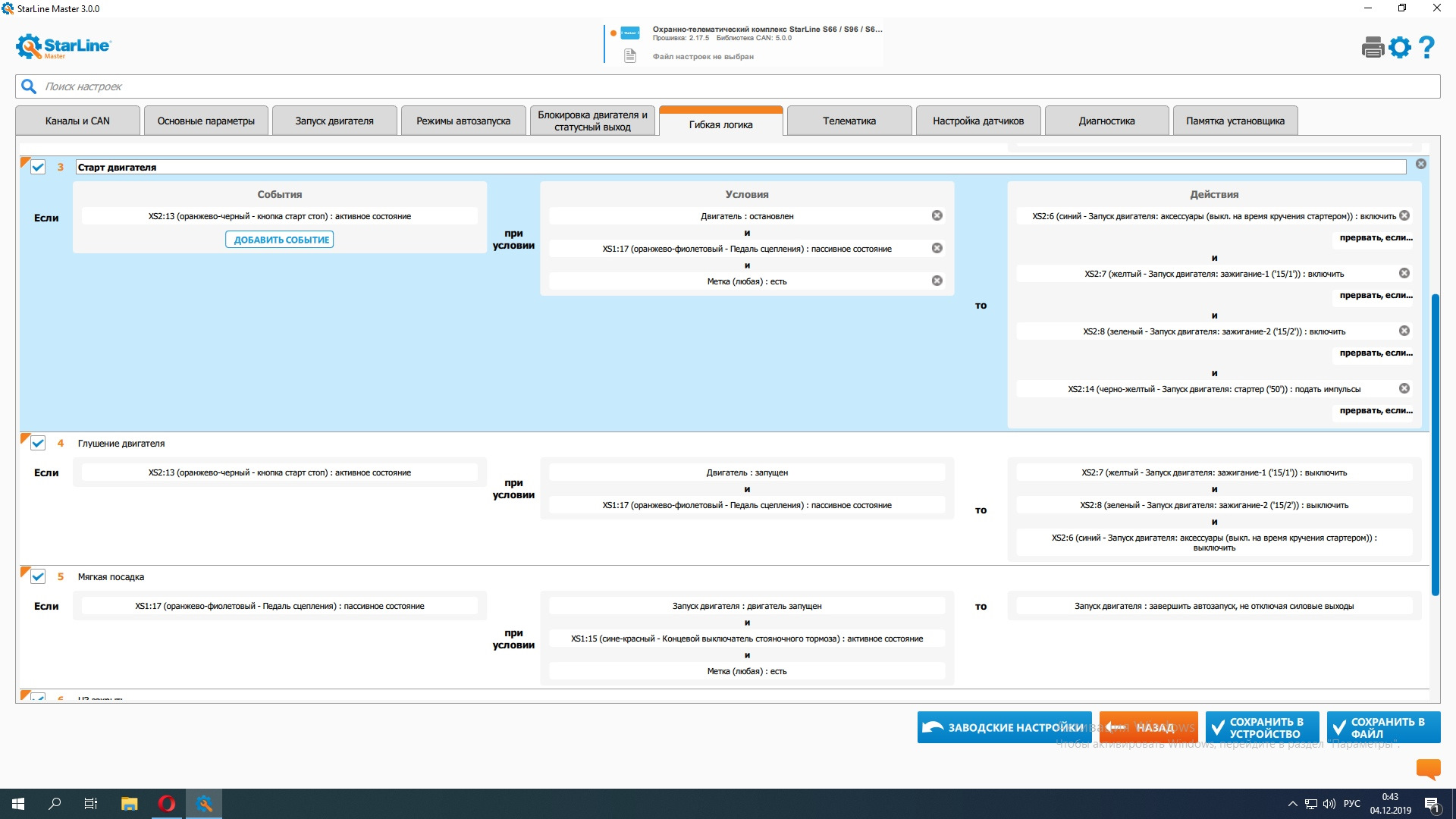Click the blue vertical scrollbar thumb
The height and width of the screenshot is (819, 1456).
(1435, 444)
